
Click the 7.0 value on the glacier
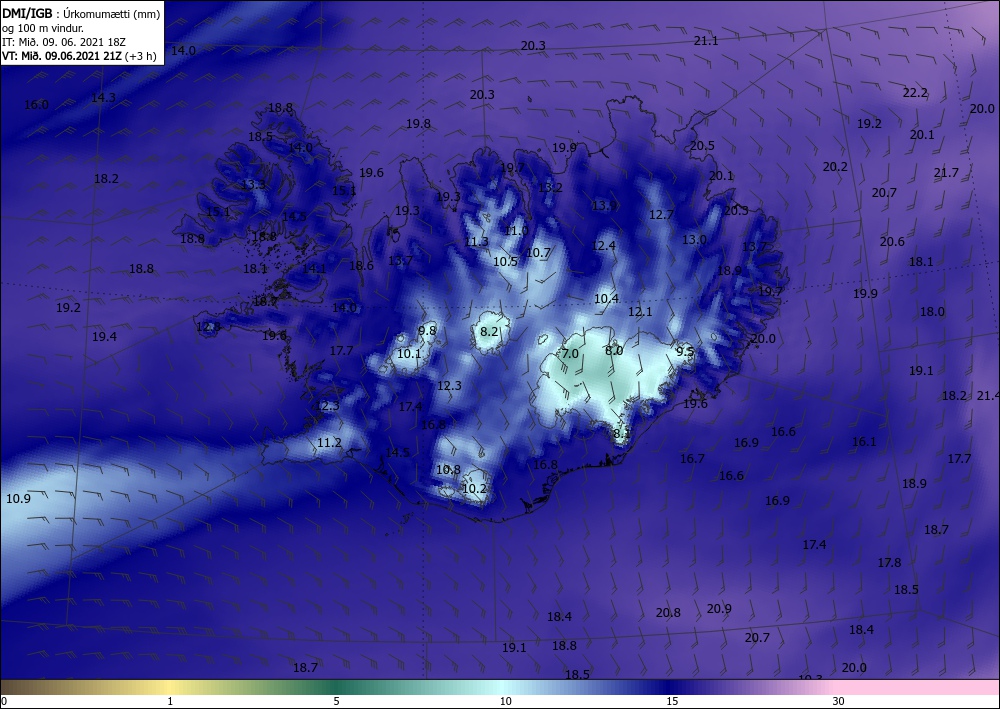point(570,353)
